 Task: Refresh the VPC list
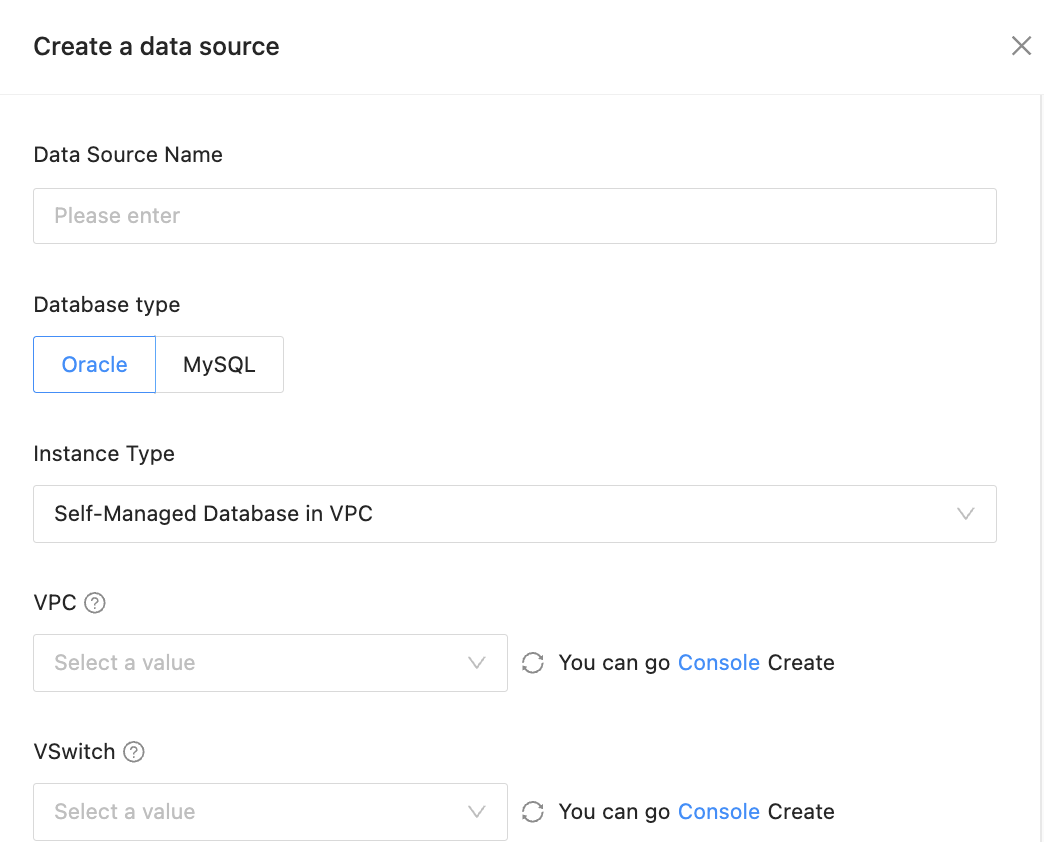(533, 663)
